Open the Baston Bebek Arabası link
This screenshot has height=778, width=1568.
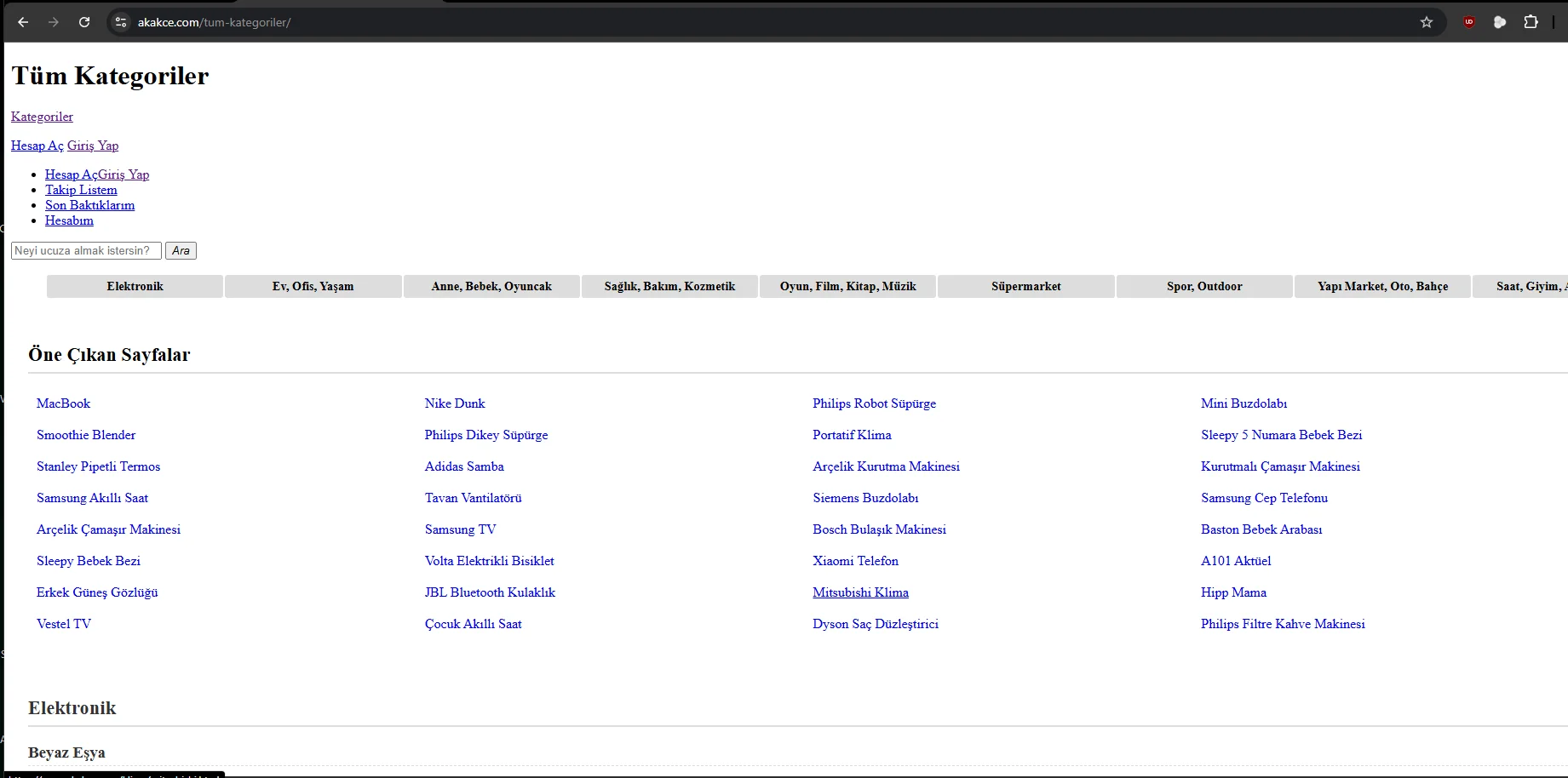tap(1261, 529)
